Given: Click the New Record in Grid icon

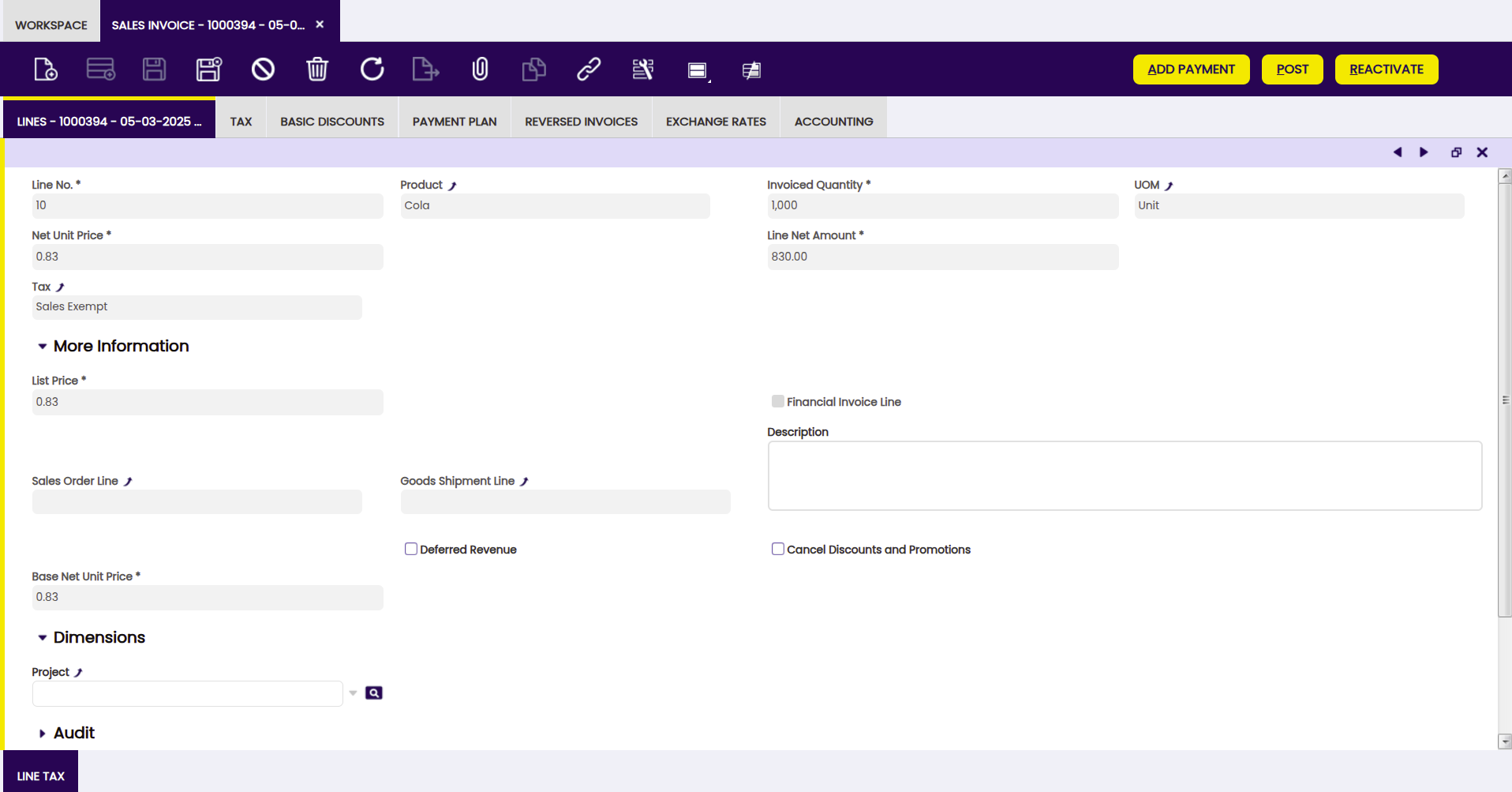Looking at the screenshot, I should click(101, 69).
